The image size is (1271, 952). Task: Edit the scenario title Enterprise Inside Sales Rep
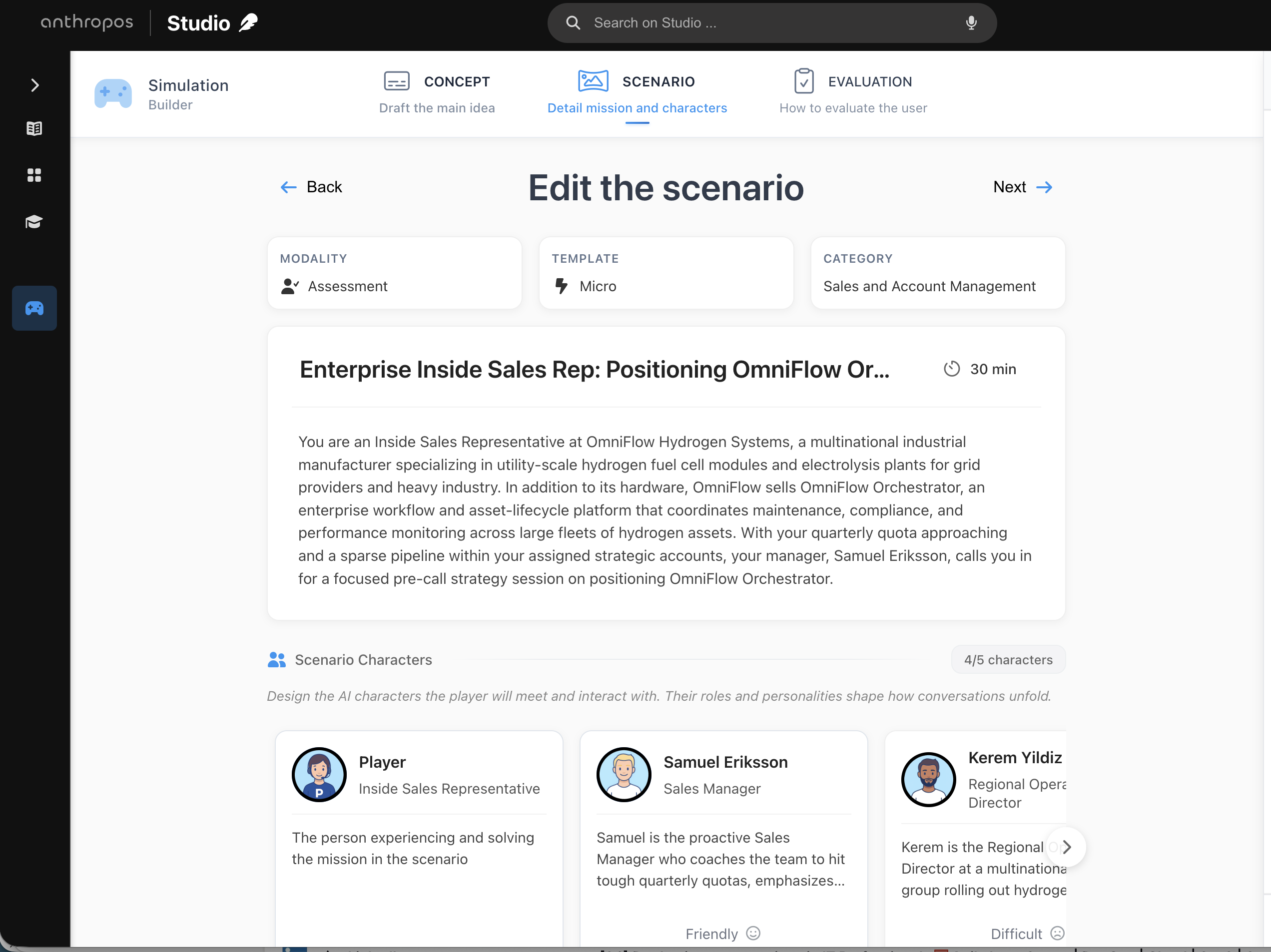[x=595, y=370]
